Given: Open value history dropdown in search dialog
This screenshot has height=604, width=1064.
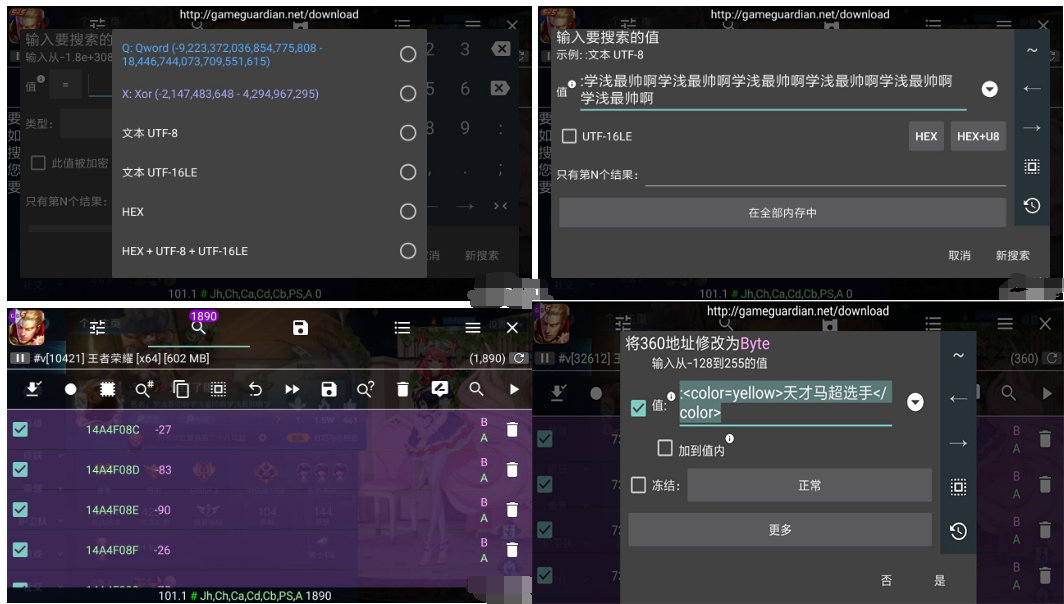Looking at the screenshot, I should coord(989,89).
